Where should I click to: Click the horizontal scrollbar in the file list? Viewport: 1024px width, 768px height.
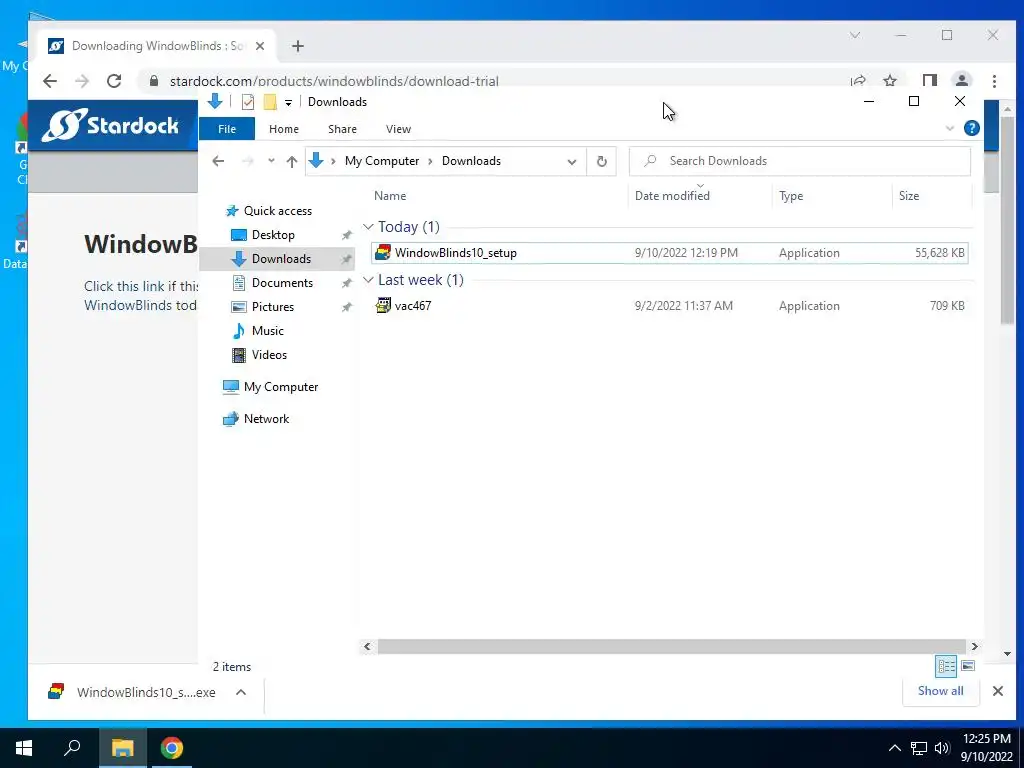coord(671,647)
